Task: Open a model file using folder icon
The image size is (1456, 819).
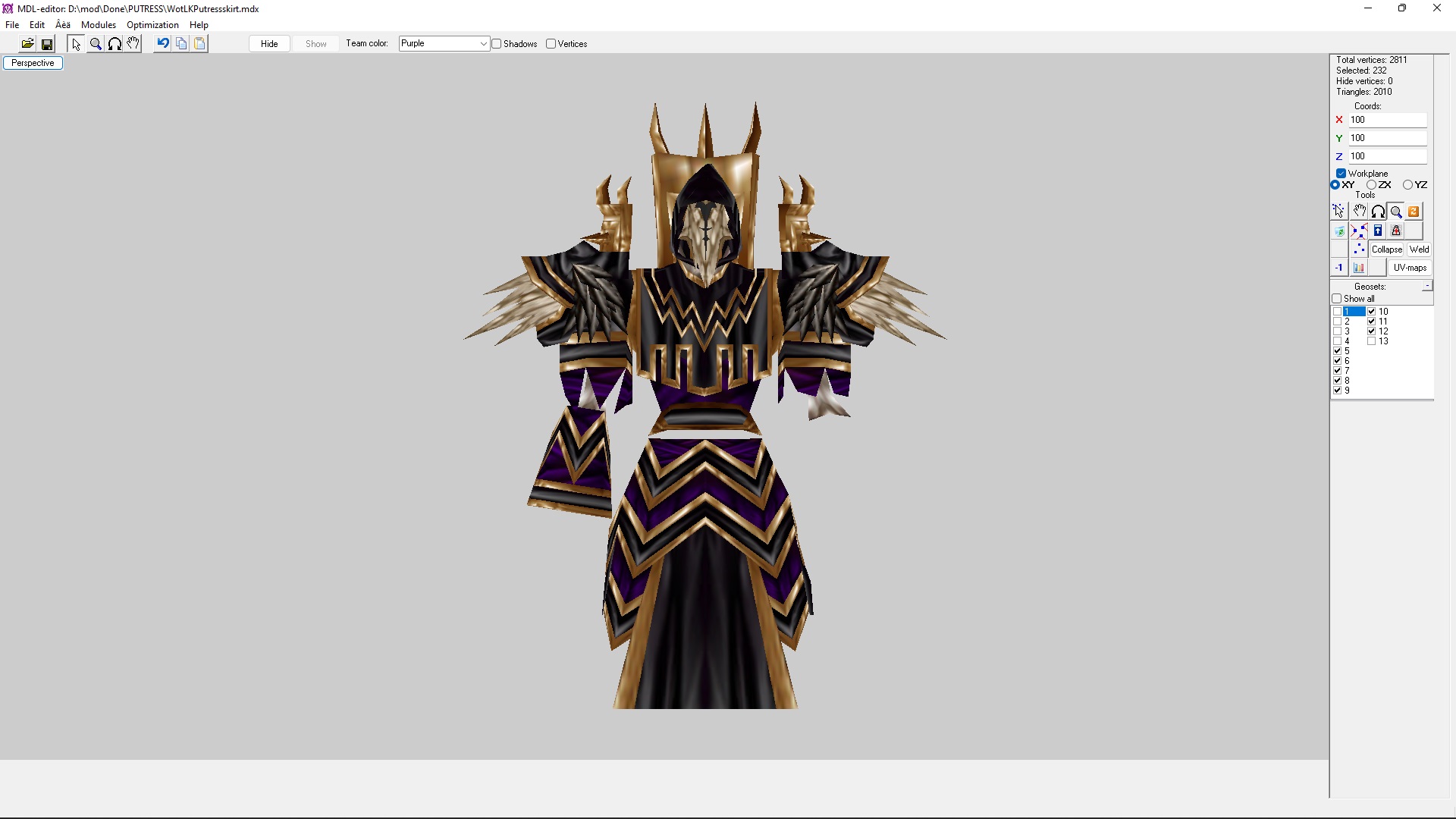Action: point(27,44)
